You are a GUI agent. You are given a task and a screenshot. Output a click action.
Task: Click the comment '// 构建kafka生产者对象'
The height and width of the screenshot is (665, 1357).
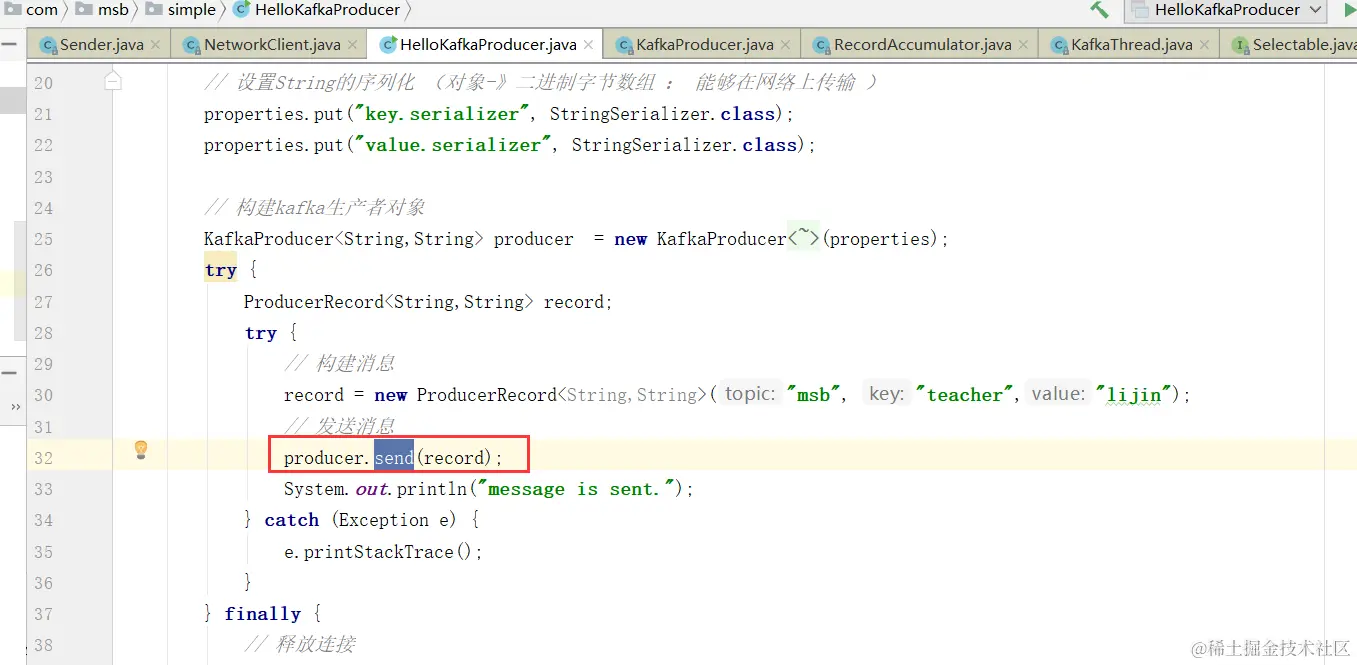[x=315, y=207]
